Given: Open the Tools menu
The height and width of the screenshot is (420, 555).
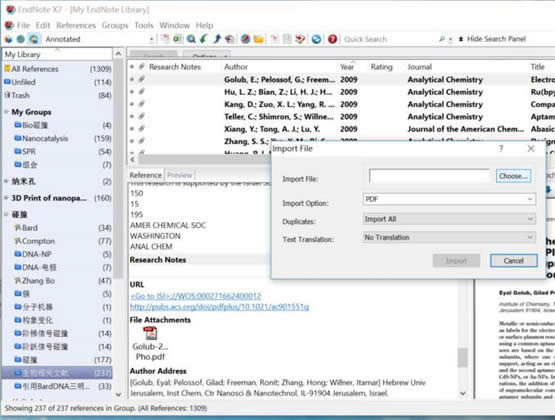Looking at the screenshot, I should [144, 25].
